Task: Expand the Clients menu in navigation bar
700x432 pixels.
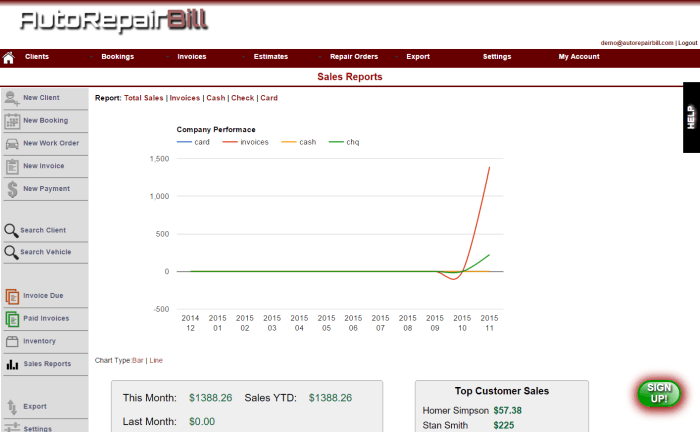Action: tap(37, 57)
